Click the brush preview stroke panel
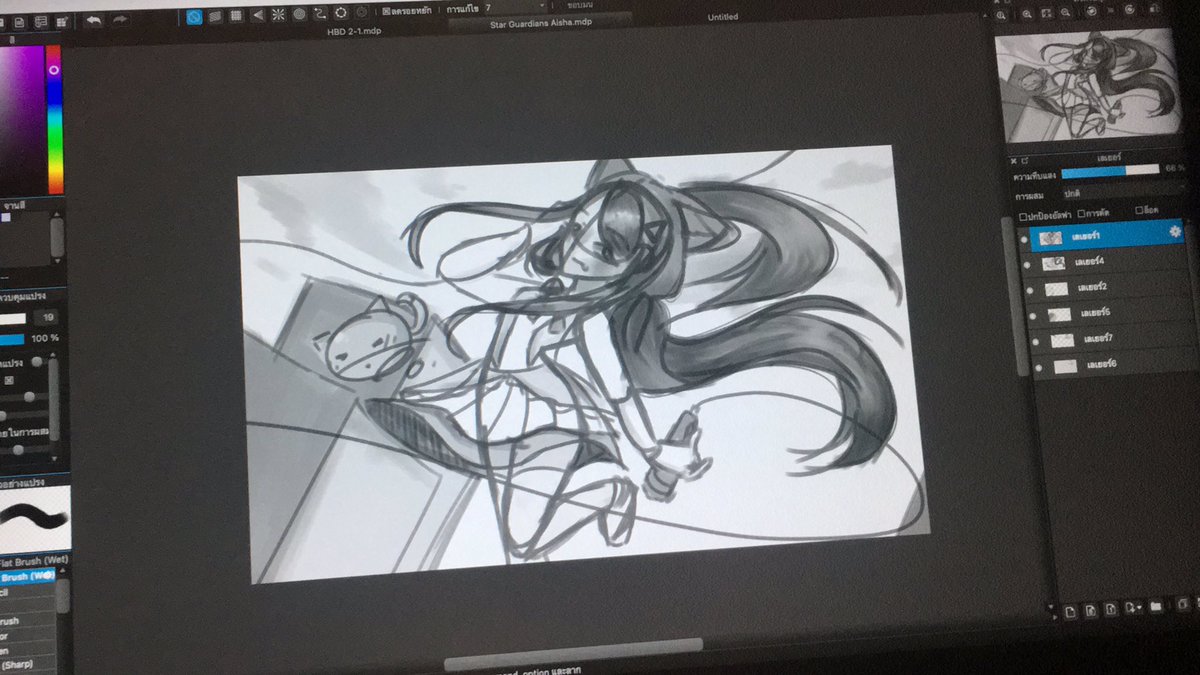 point(34,519)
